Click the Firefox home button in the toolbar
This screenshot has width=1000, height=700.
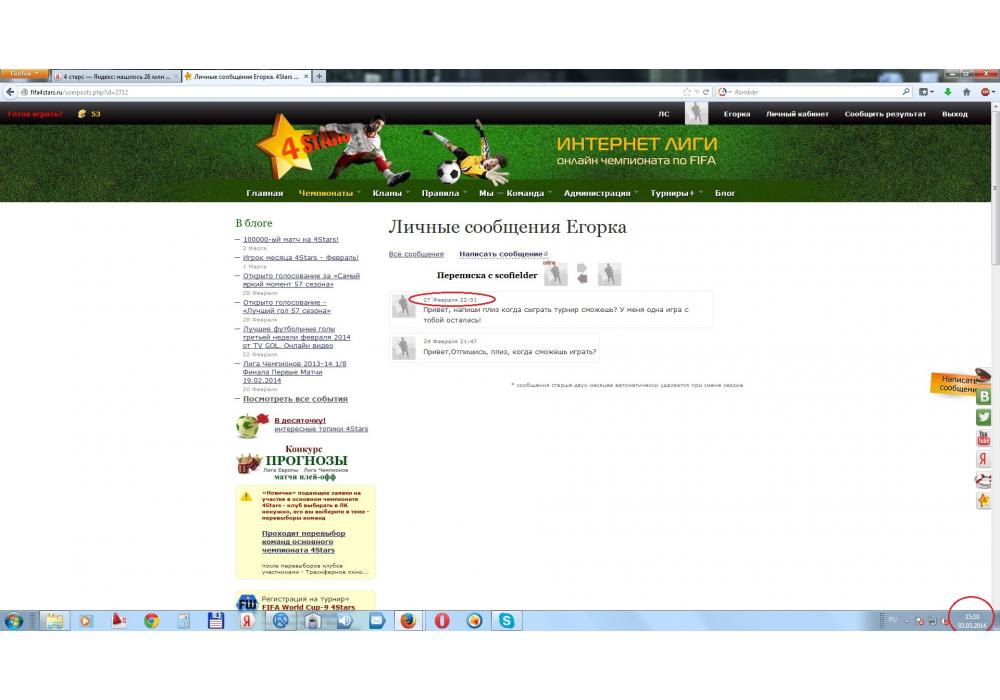coord(967,92)
